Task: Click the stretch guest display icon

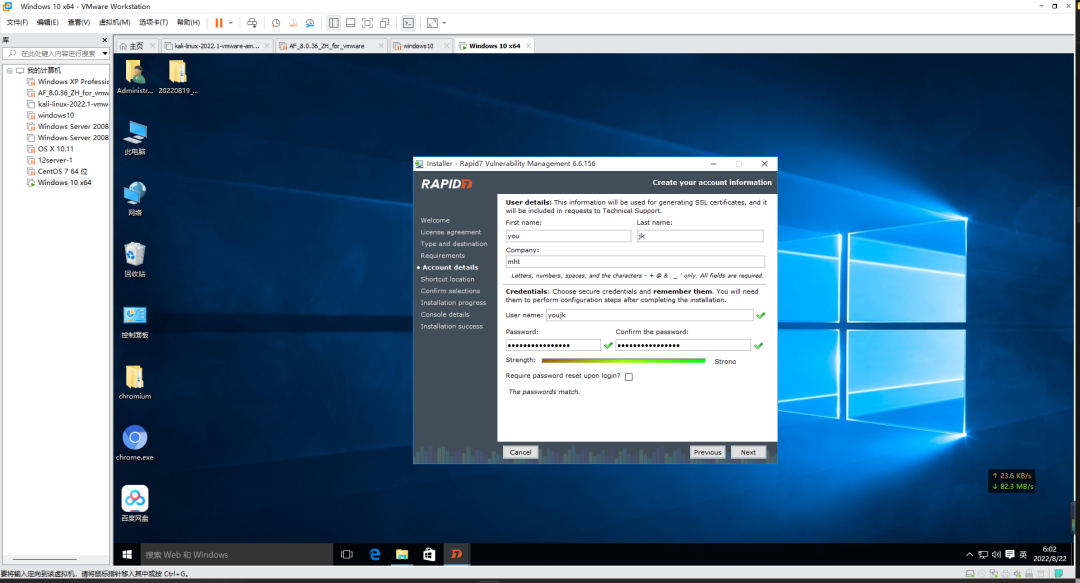Action: click(x=433, y=23)
